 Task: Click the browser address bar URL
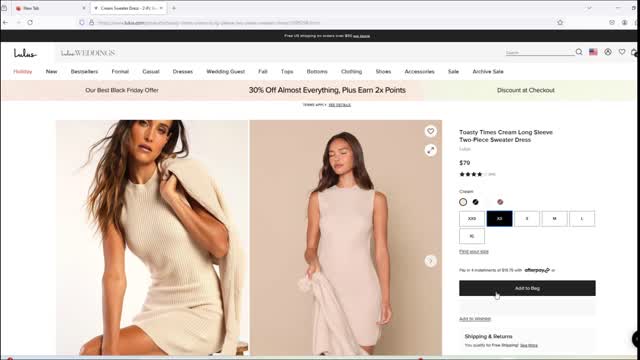coord(209,22)
